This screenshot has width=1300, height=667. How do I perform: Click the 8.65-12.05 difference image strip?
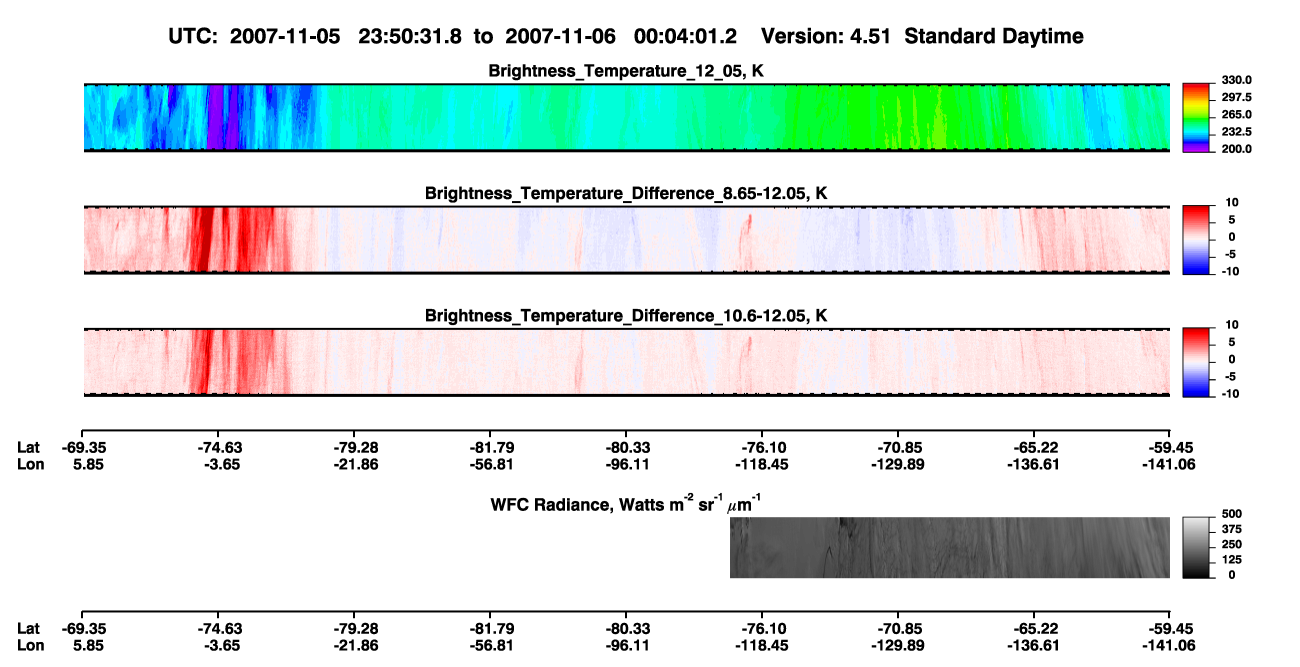click(x=626, y=239)
